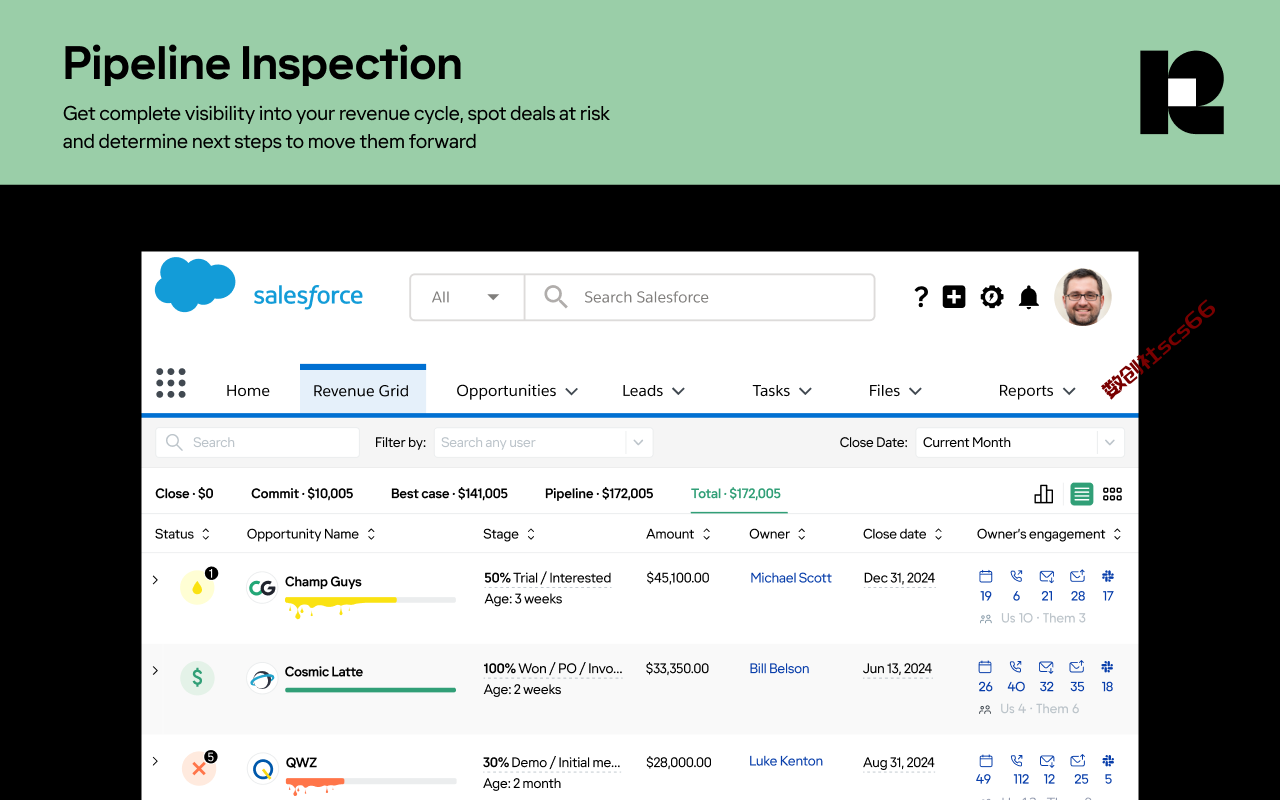This screenshot has height=800, width=1280.
Task: Open owner link Michael Scott
Action: pos(791,578)
